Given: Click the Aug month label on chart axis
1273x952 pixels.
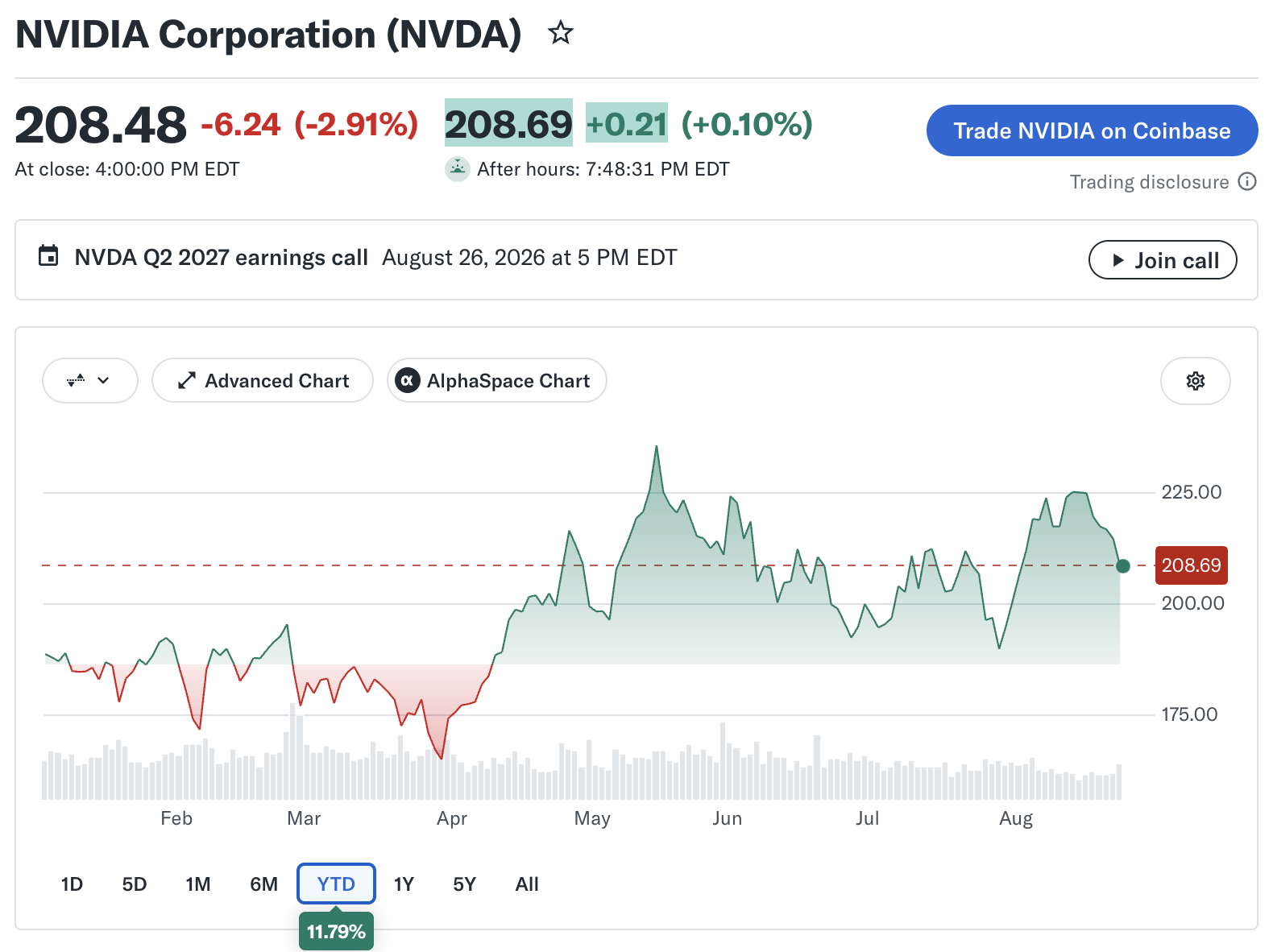Looking at the screenshot, I should pos(1016,819).
